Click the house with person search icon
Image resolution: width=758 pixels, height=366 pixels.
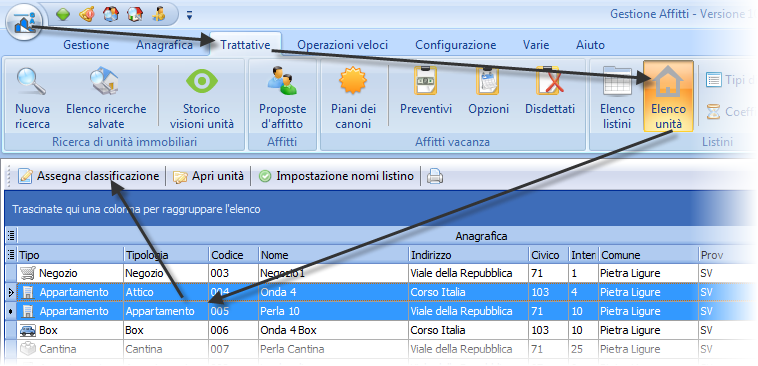tap(111, 15)
